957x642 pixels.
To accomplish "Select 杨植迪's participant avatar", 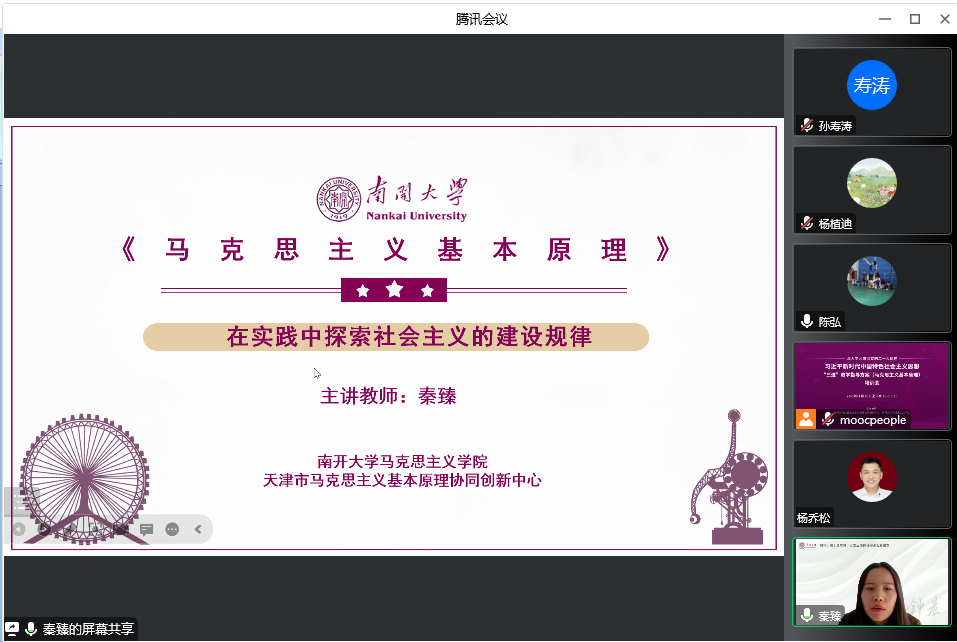I will pyautogui.click(x=871, y=183).
